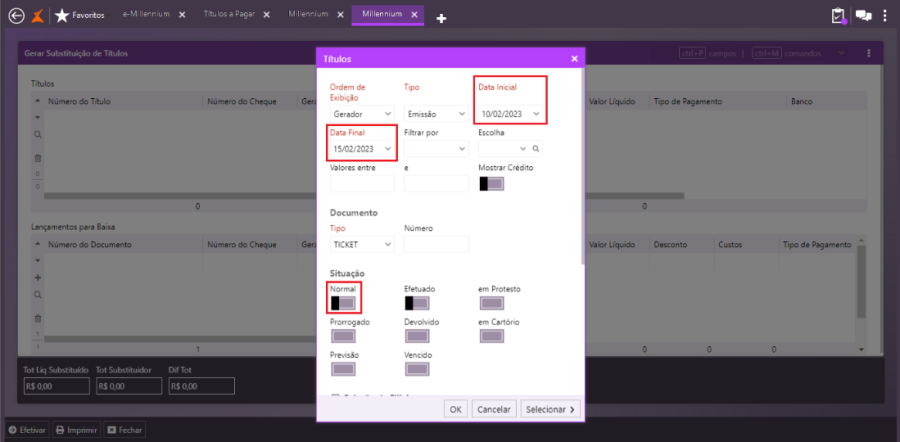Open the Data Inicial date dropdown
The width and height of the screenshot is (900, 442).
510,114
